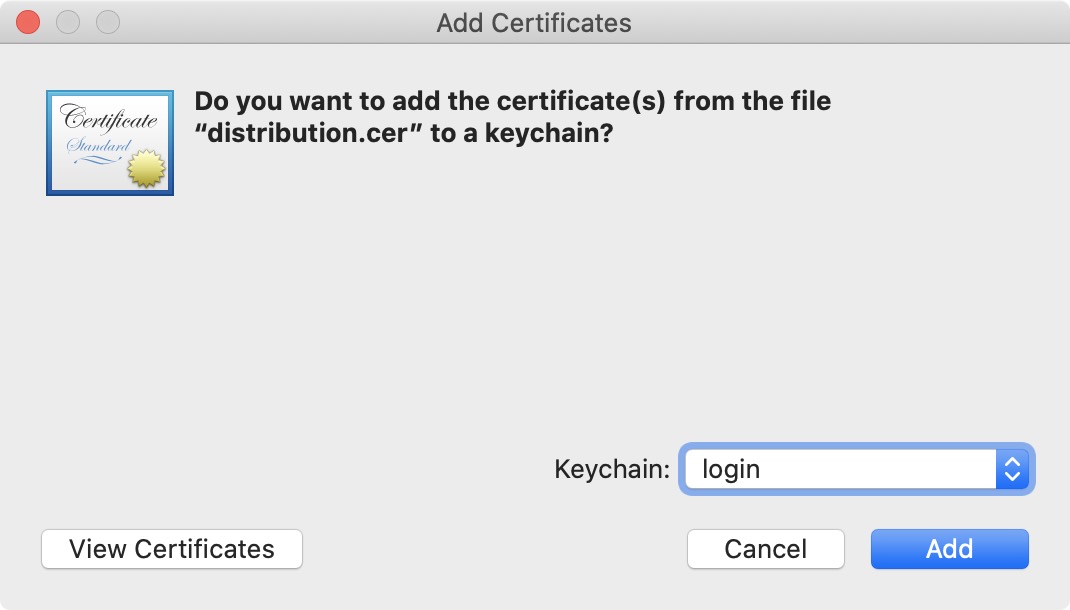
Task: Click the Certificate Standard document icon
Action: 110,143
